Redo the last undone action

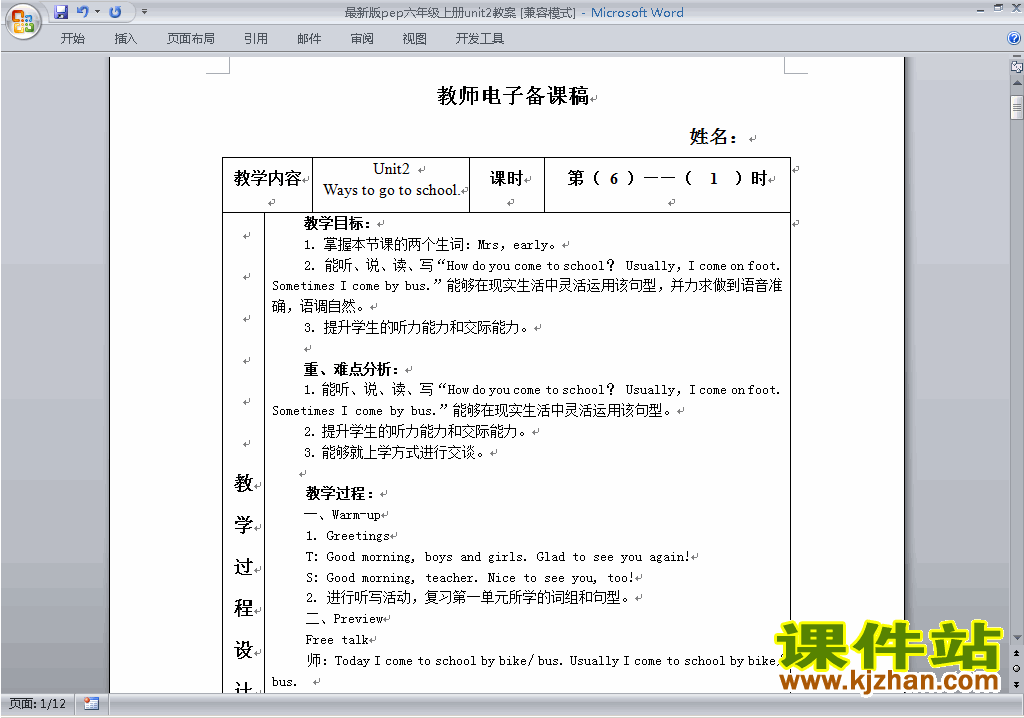tap(115, 12)
